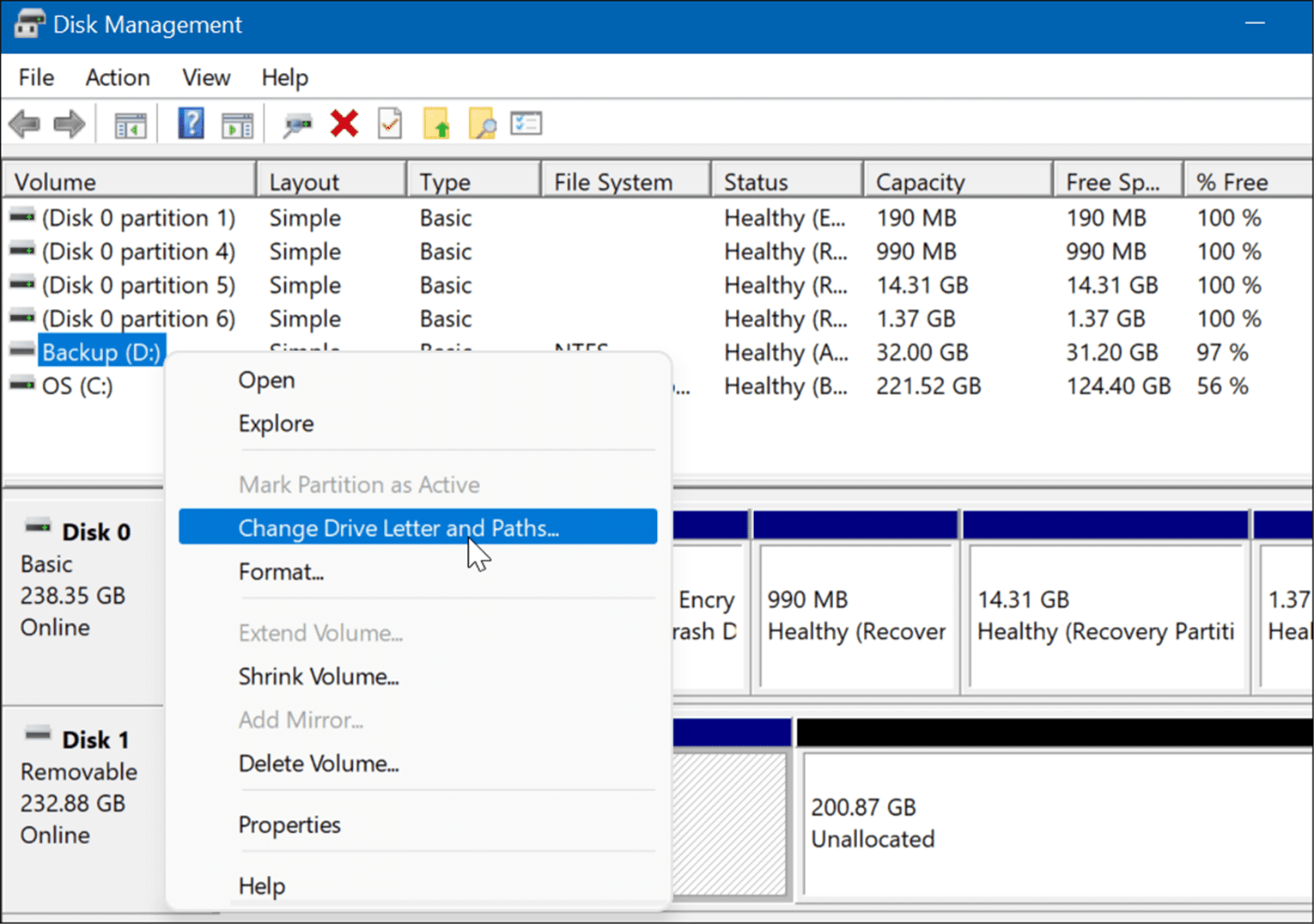Select the OS (C:) volume
1314x924 pixels.
click(x=84, y=386)
